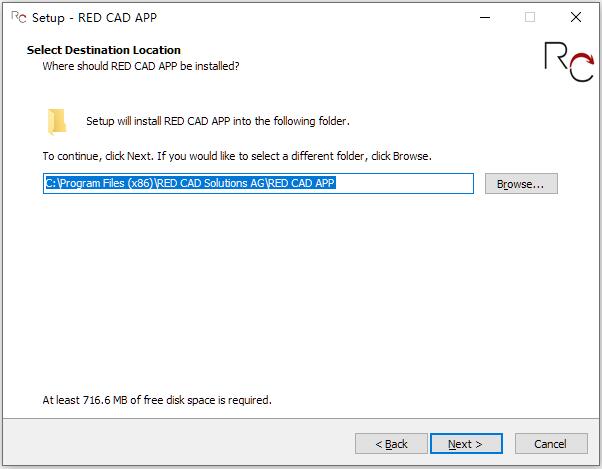Click the RC icon in the title bar
Image resolution: width=602 pixels, height=469 pixels.
point(18,17)
